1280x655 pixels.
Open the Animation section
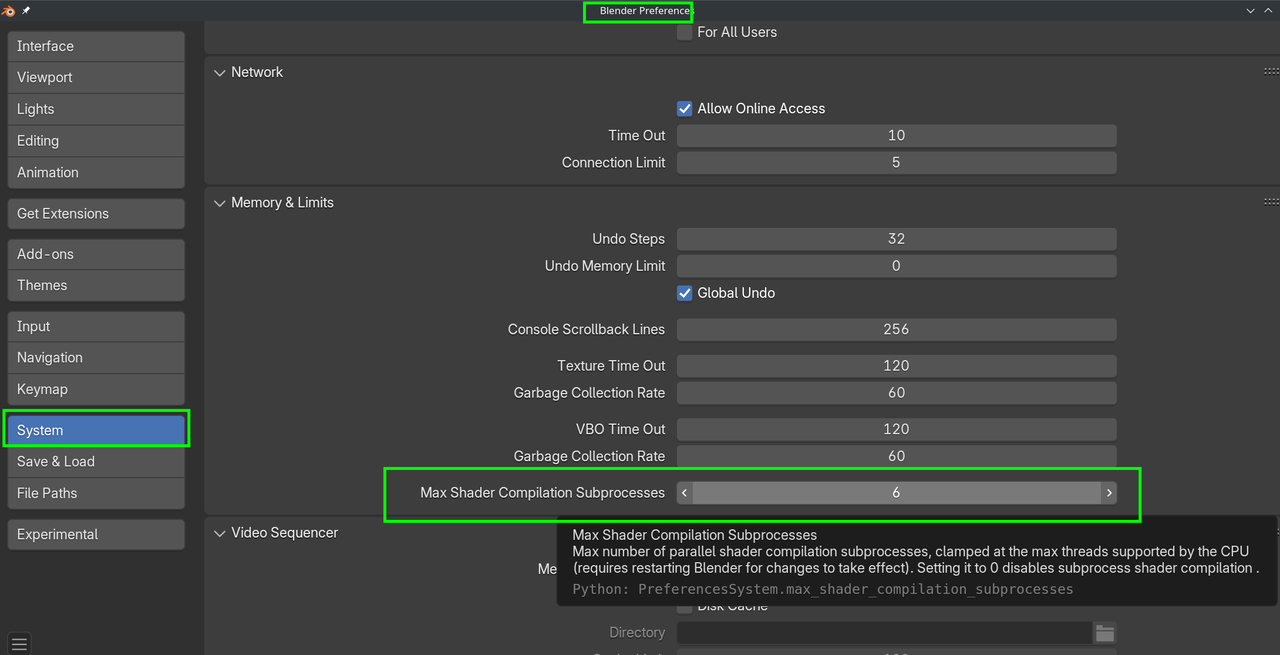click(x=96, y=172)
